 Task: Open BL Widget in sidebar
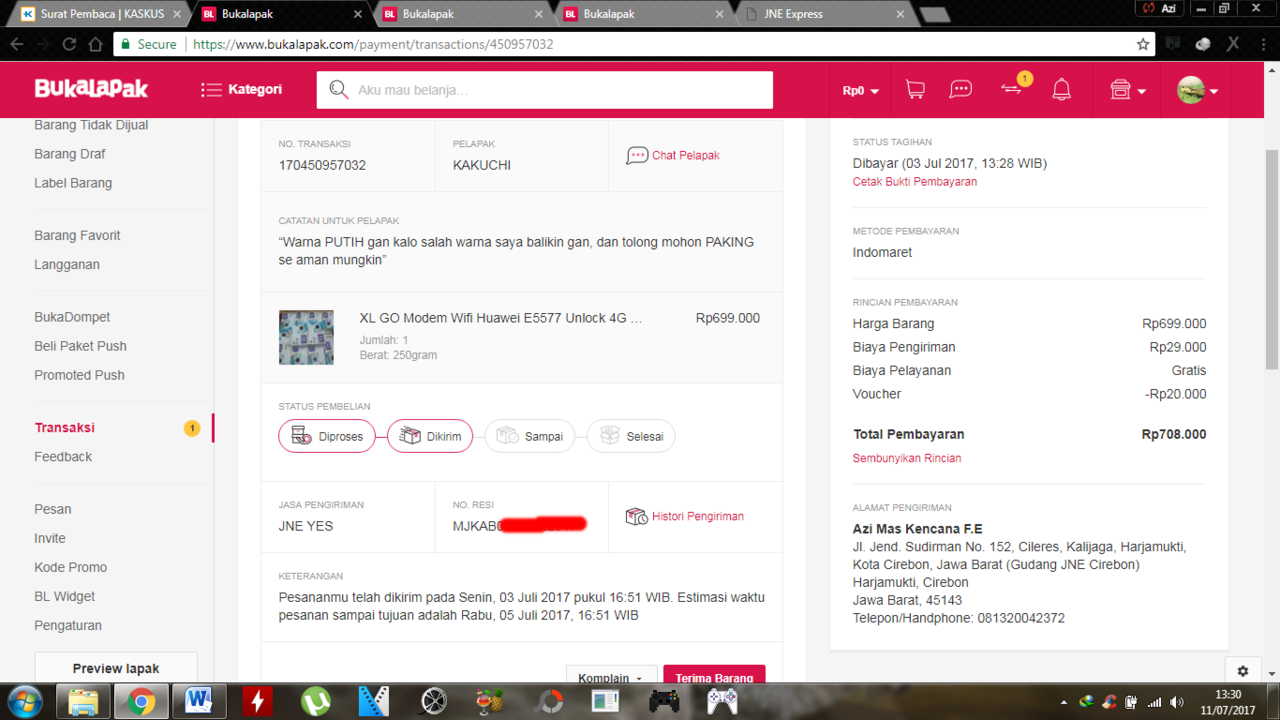pos(65,596)
